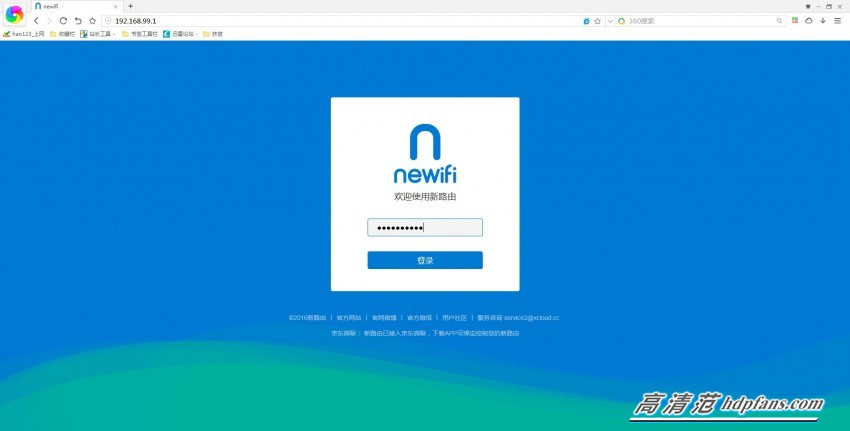Select the newifi browser tab
Image resolution: width=850 pixels, height=431 pixels.
coord(76,7)
